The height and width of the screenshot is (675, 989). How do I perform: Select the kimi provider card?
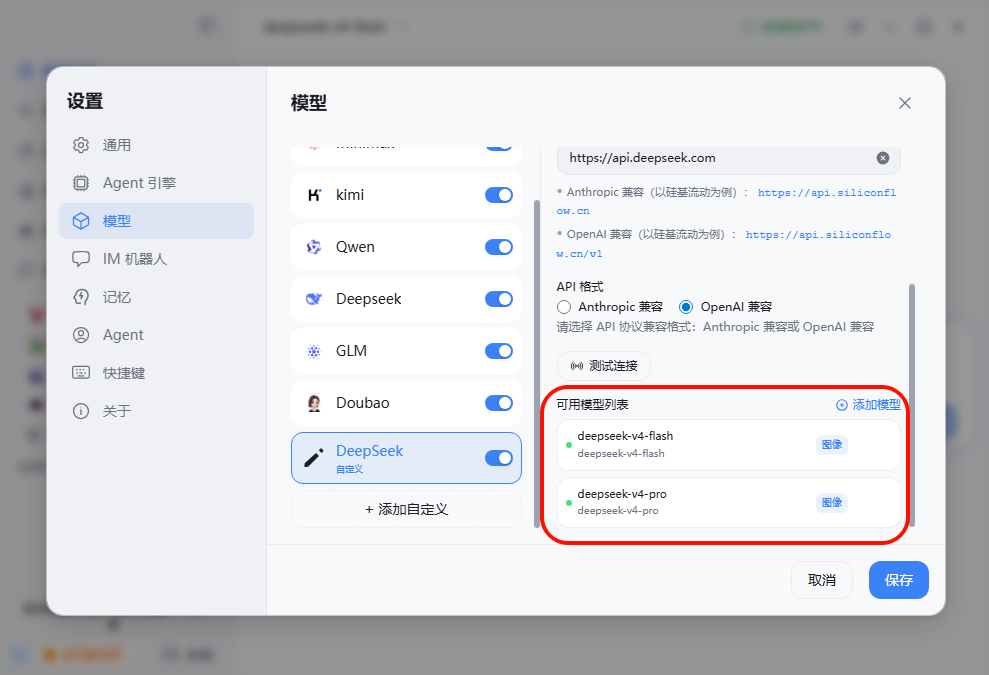click(406, 195)
